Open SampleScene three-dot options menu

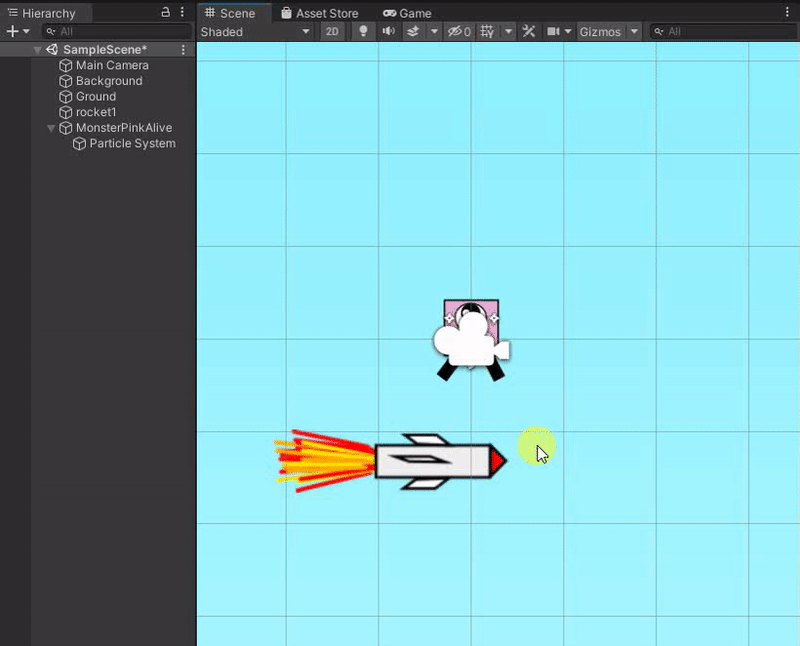point(183,50)
